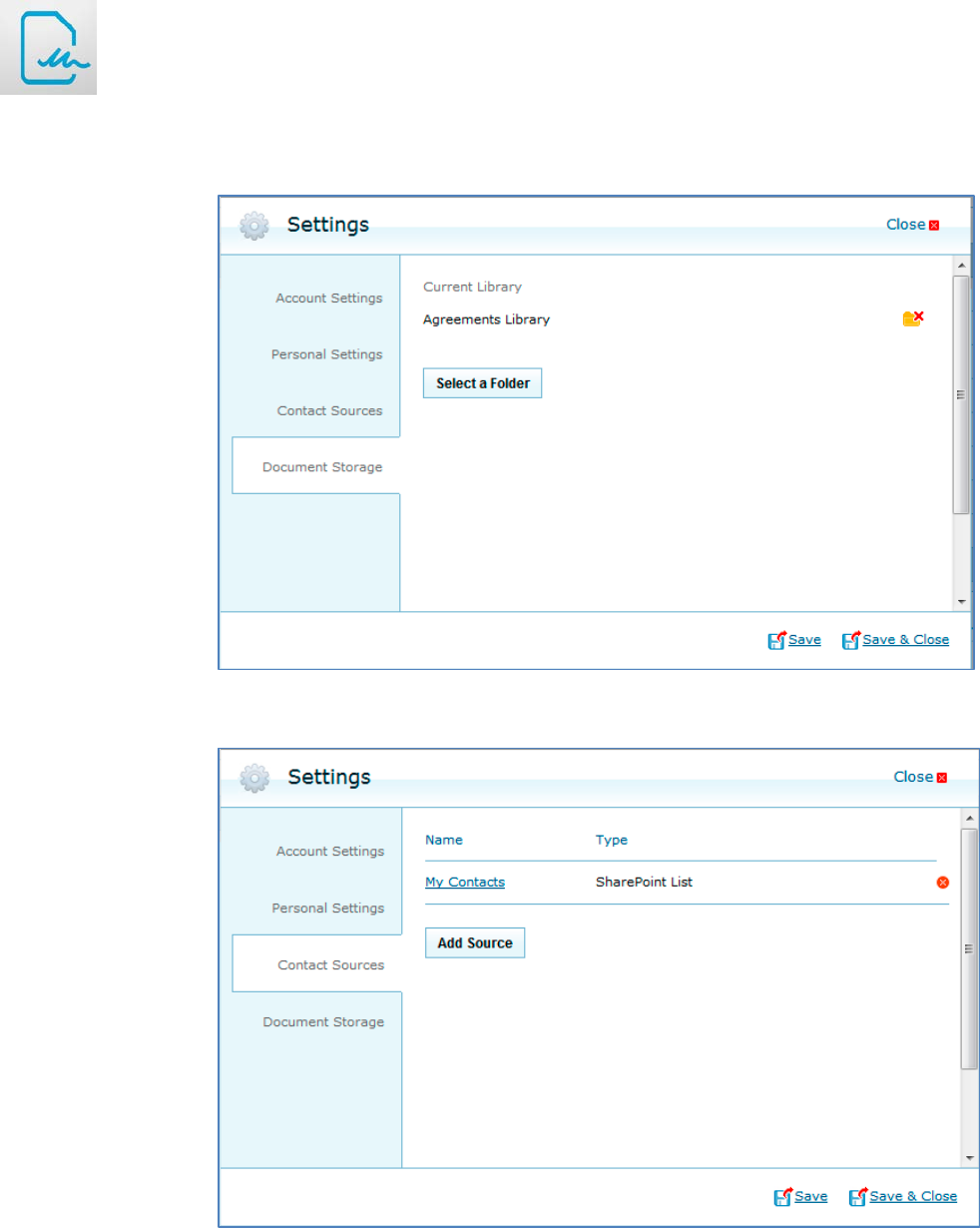
Task: Open Account Settings tab in lower window
Action: pos(330,852)
